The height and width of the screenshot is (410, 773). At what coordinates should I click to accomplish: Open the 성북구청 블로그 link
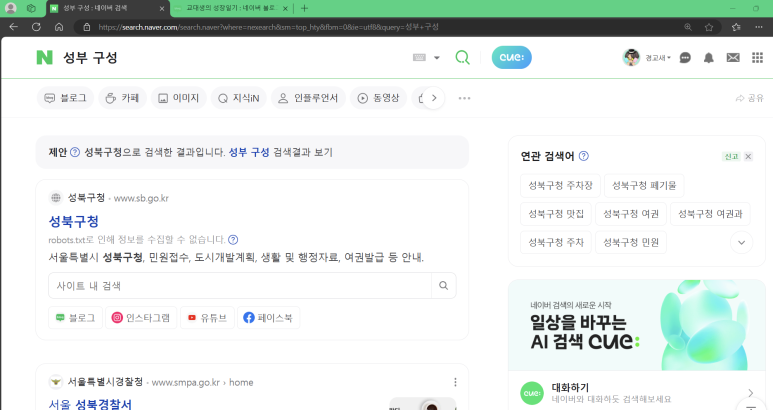tap(75, 318)
